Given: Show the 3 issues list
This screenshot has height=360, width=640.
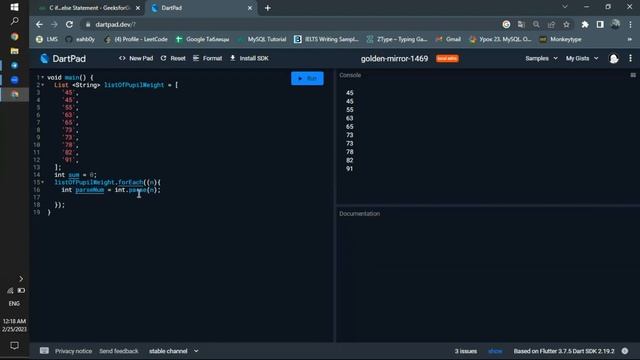Looking at the screenshot, I should coord(495,351).
